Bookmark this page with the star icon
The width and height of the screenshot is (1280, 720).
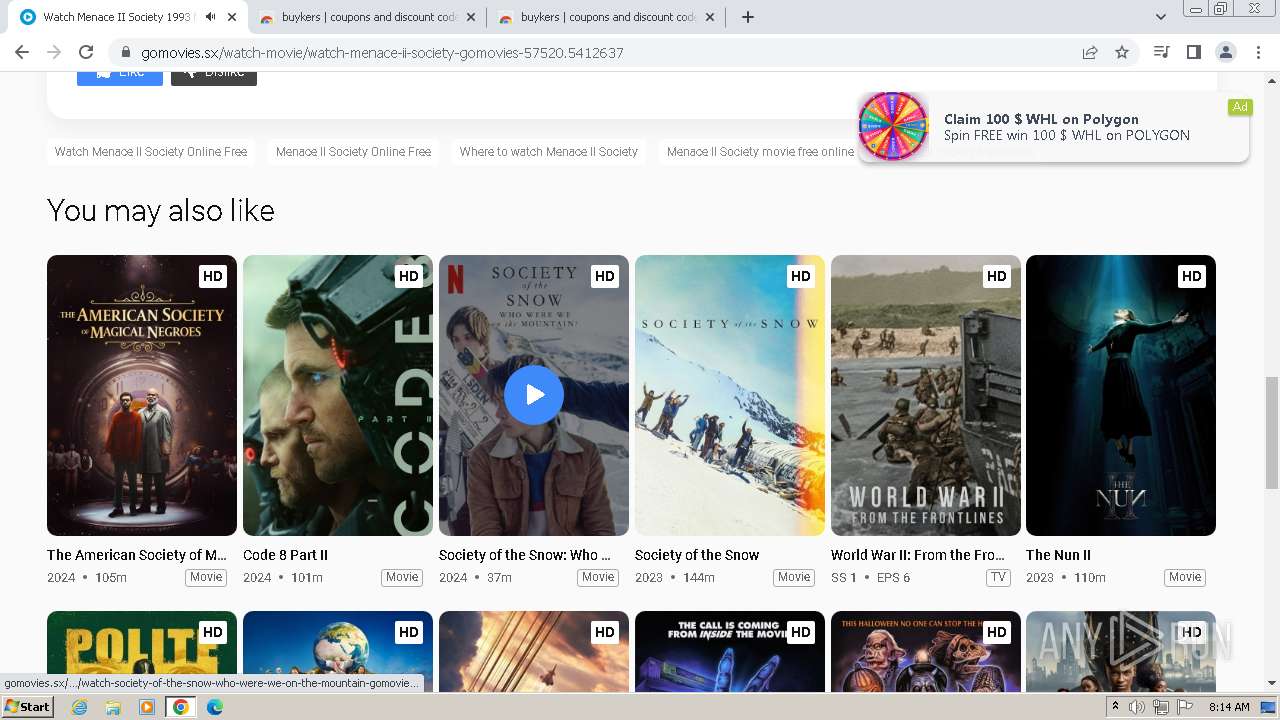1122,53
